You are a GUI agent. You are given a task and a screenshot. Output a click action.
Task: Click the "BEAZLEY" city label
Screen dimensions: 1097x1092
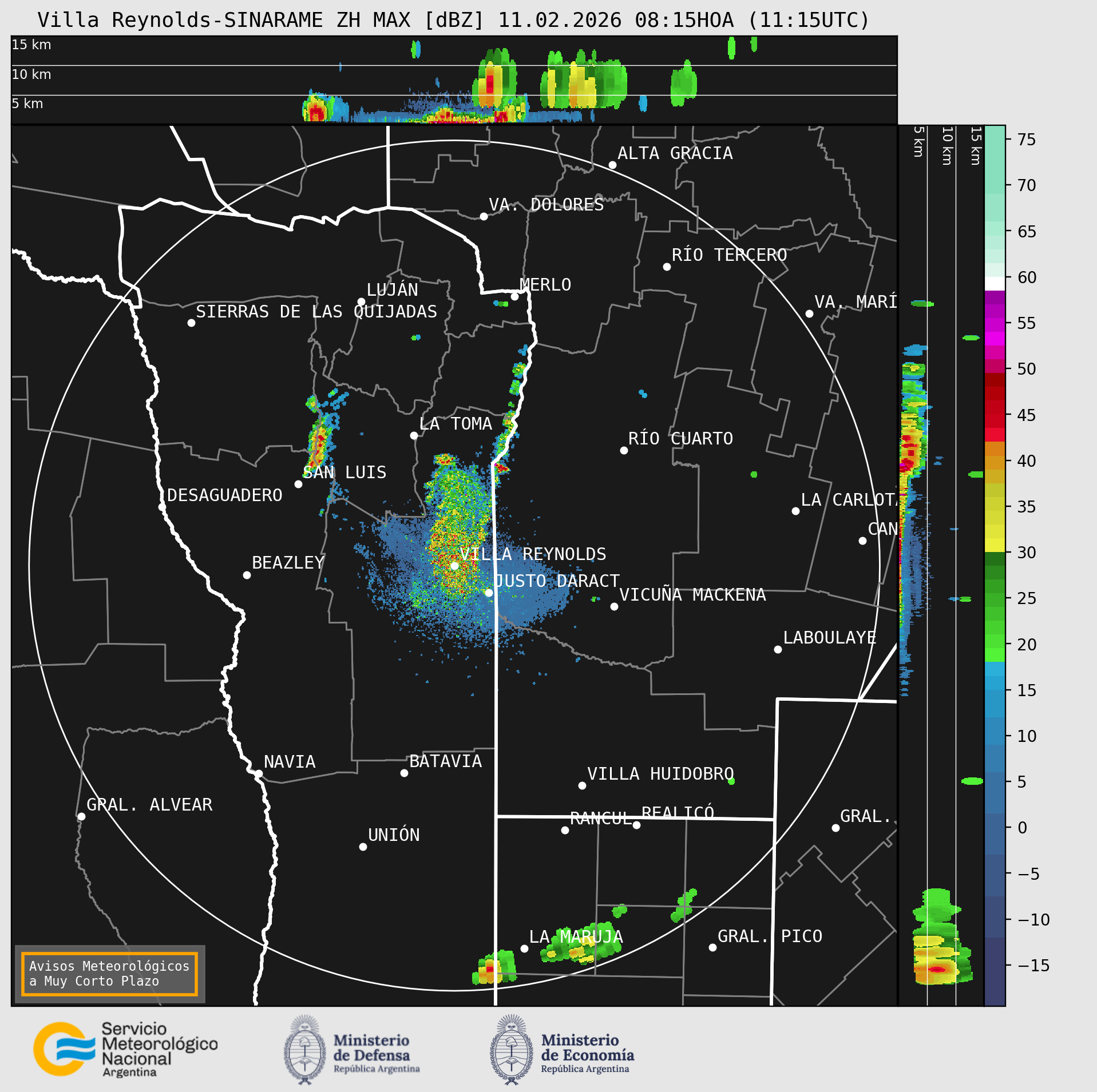288,563
